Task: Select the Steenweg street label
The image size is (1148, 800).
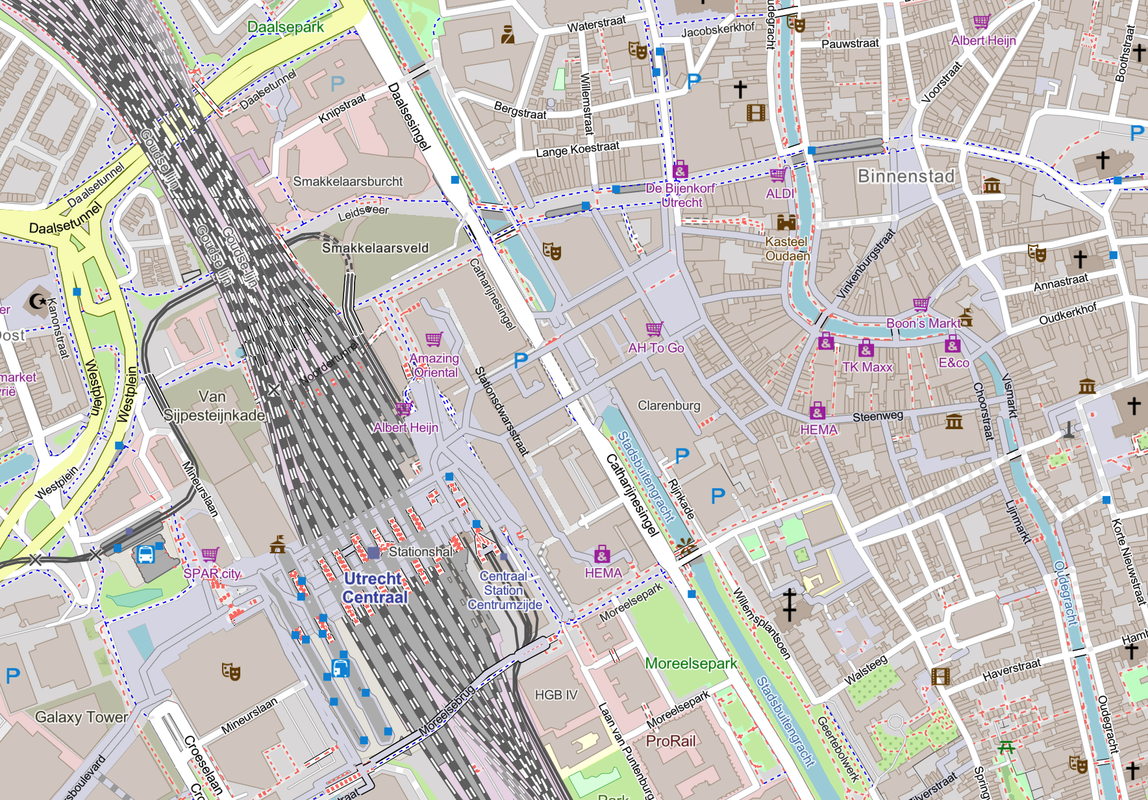Action: [x=878, y=416]
